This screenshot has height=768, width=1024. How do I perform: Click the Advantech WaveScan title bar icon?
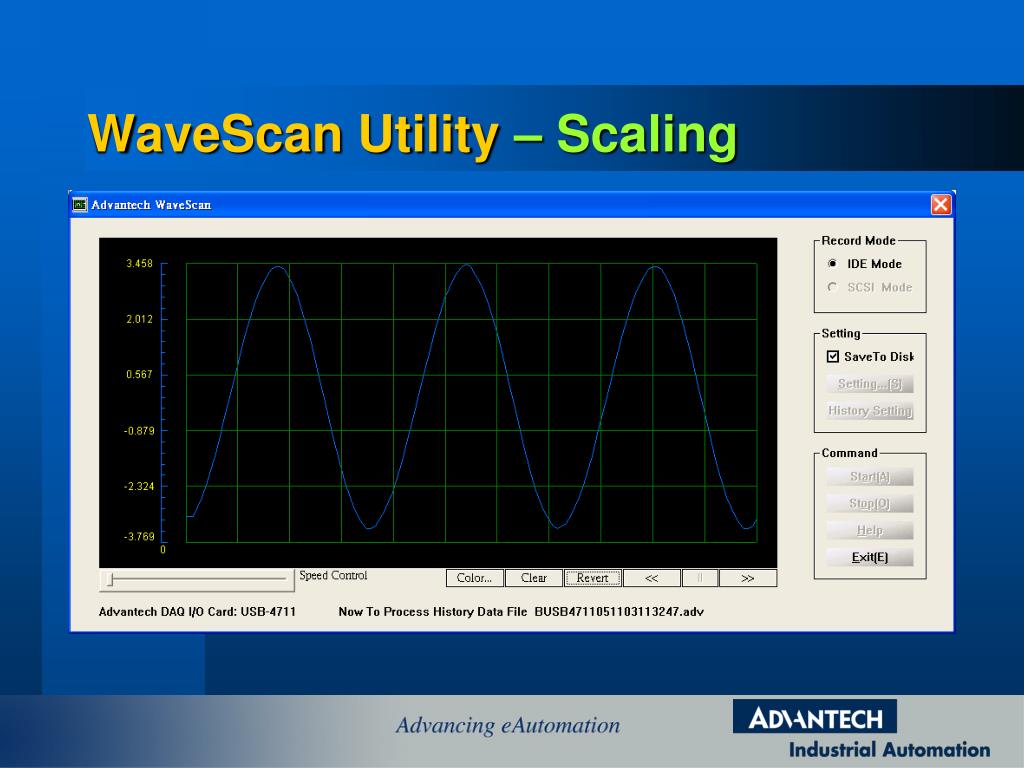pyautogui.click(x=80, y=204)
